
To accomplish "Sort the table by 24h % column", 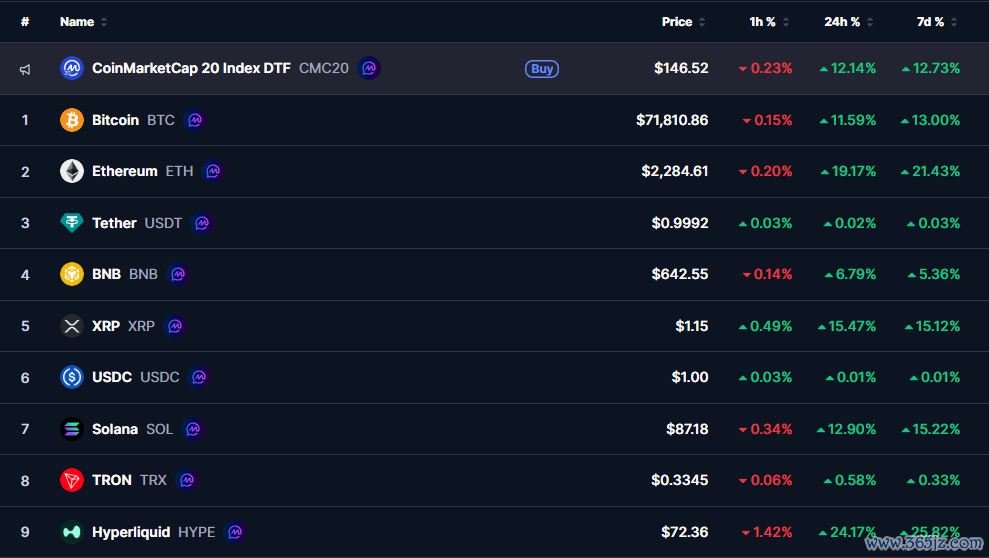I will (848, 22).
